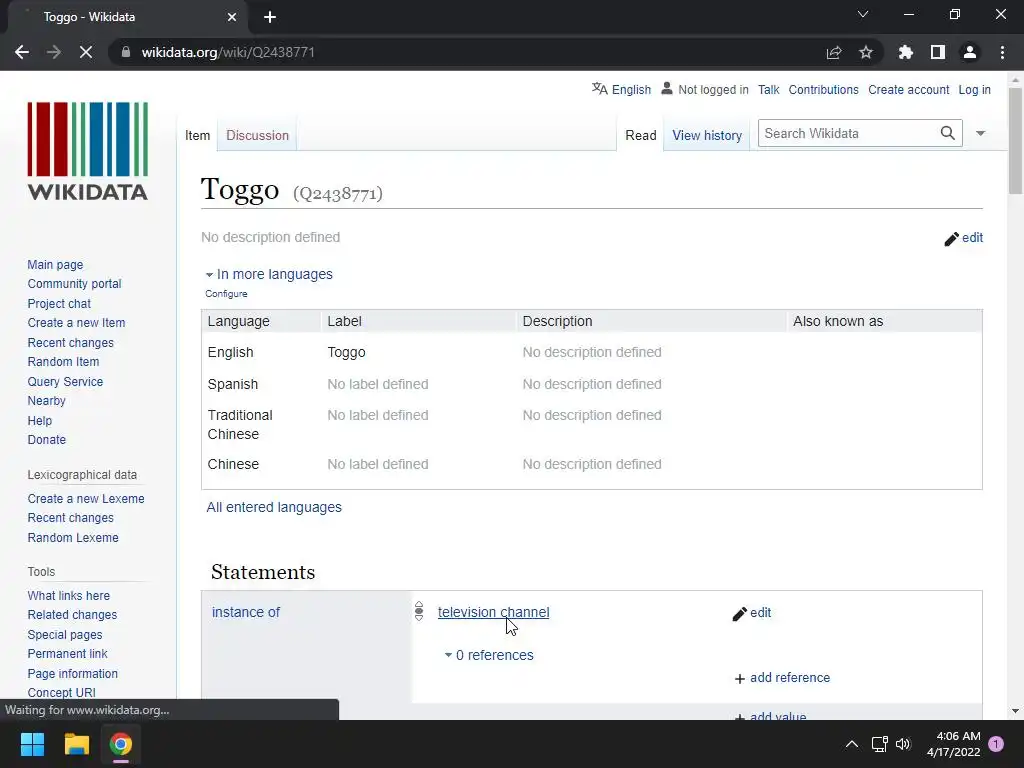Open the television channel link

493,612
